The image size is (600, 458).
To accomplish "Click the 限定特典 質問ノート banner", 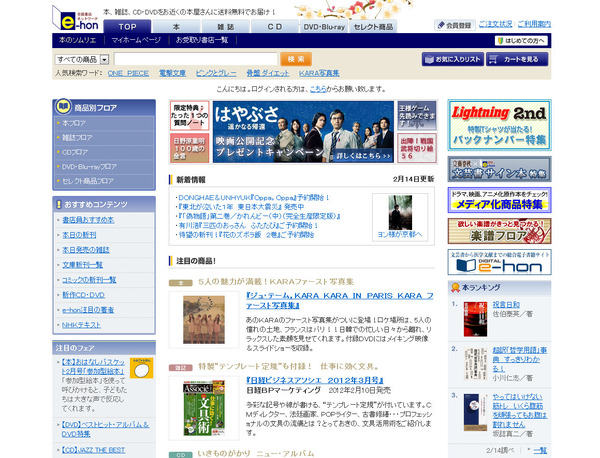I will click(x=189, y=116).
